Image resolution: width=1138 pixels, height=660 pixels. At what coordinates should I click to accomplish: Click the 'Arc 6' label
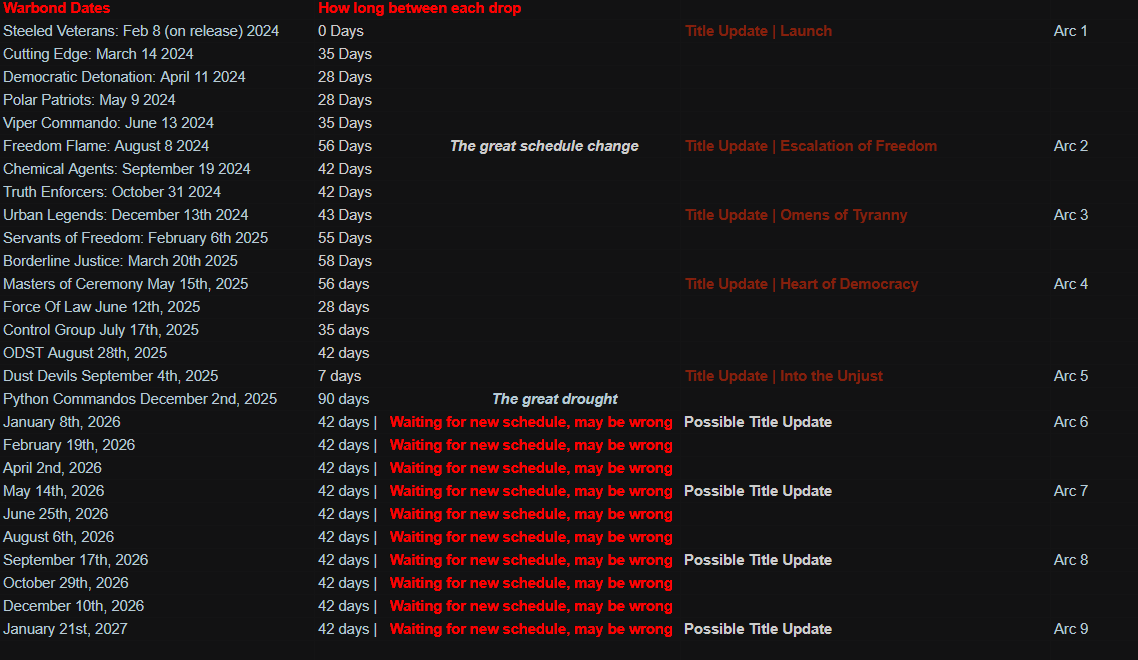[1071, 422]
